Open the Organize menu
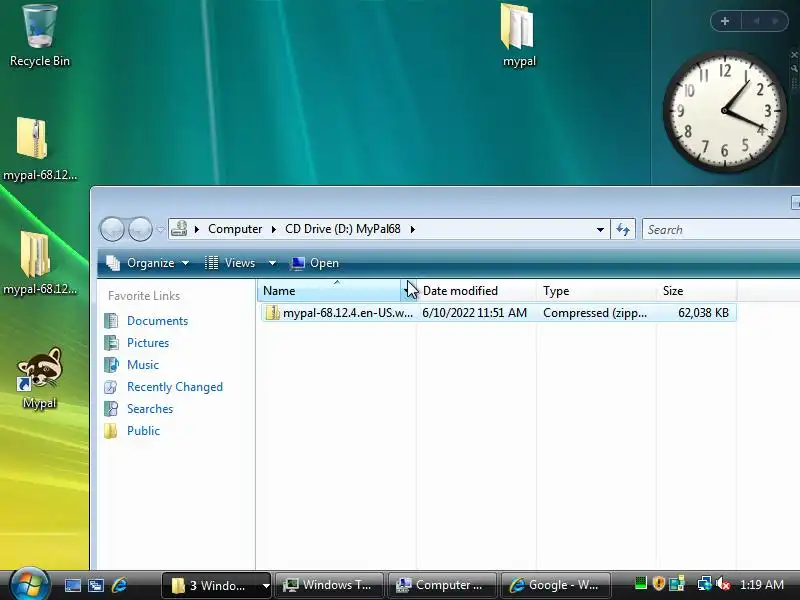The width and height of the screenshot is (800, 600). 148,263
